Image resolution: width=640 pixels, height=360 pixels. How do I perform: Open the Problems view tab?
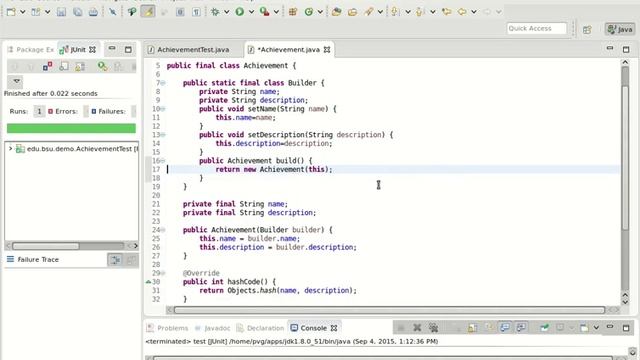coord(168,328)
